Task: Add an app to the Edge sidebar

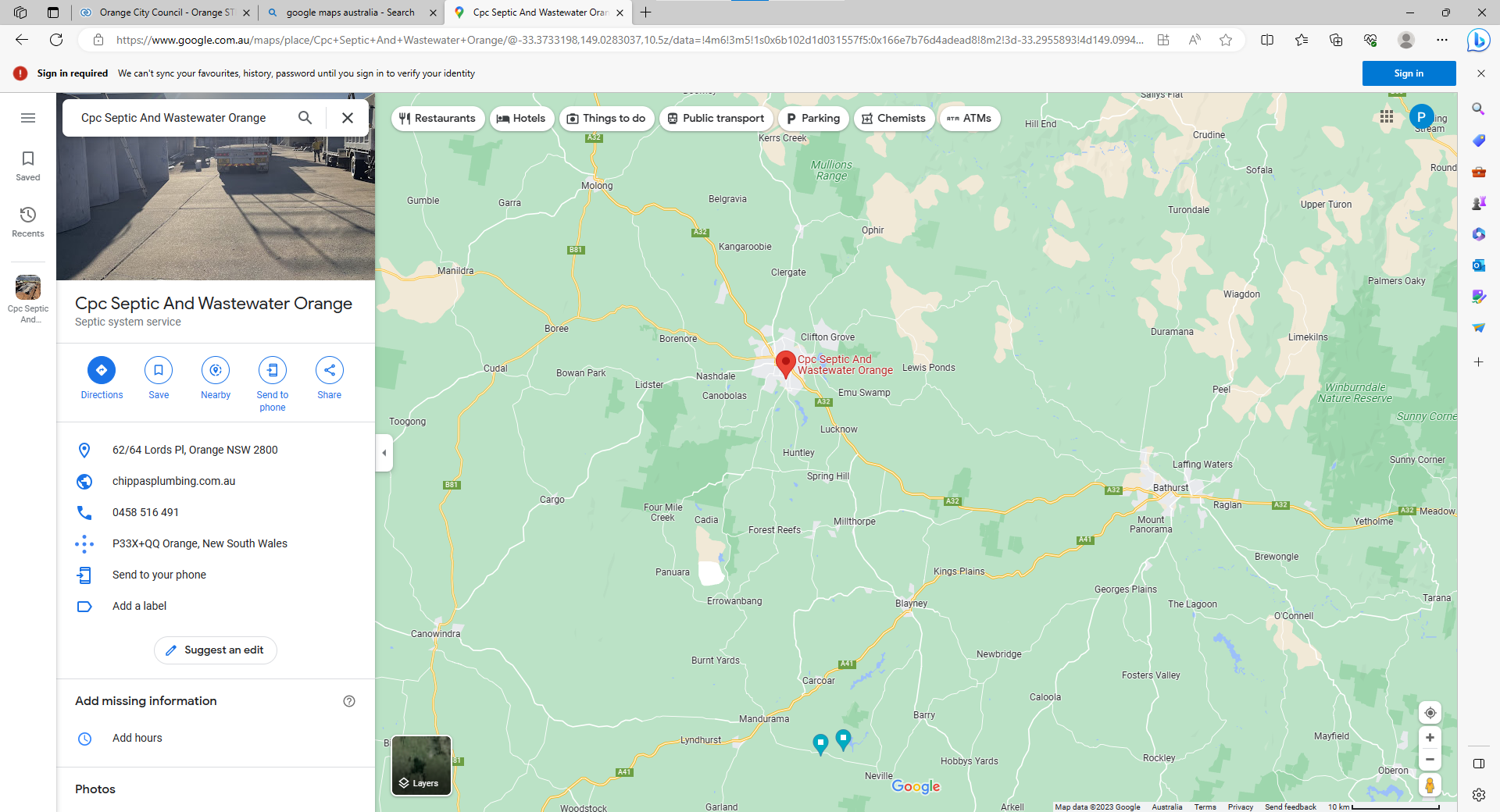Action: [1479, 362]
